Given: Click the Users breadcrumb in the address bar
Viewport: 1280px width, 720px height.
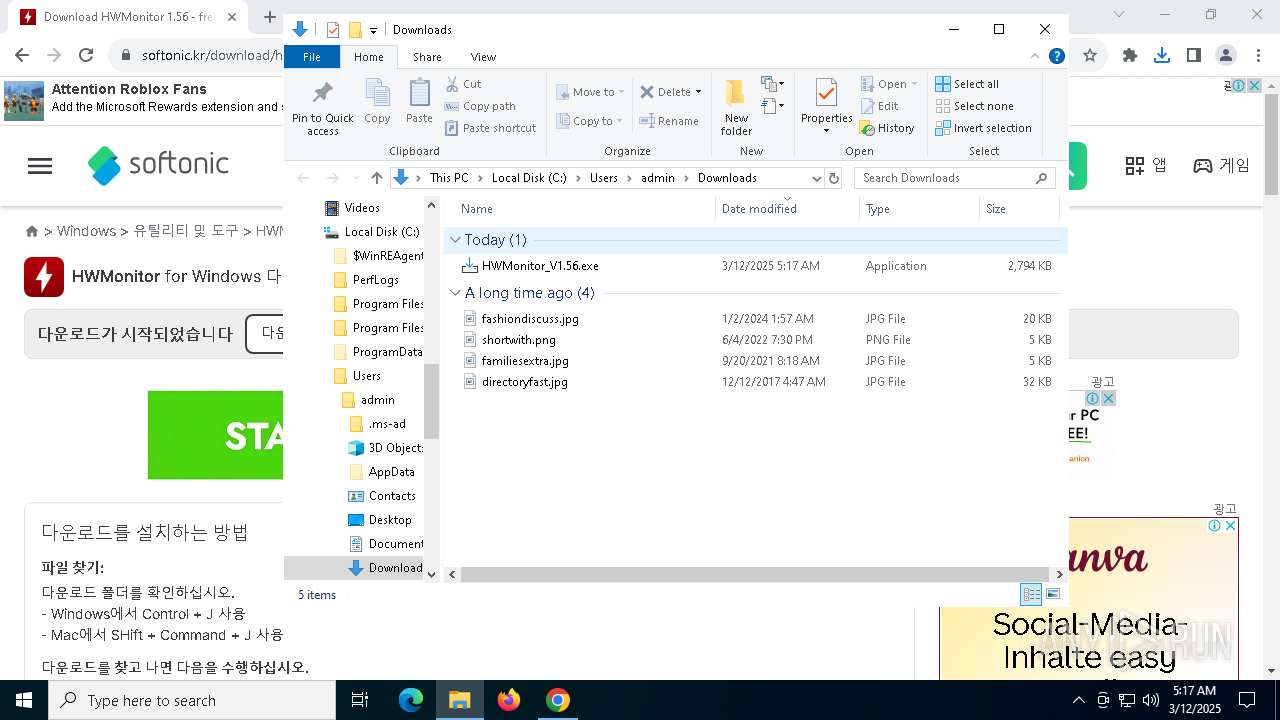Looking at the screenshot, I should click(604, 178).
